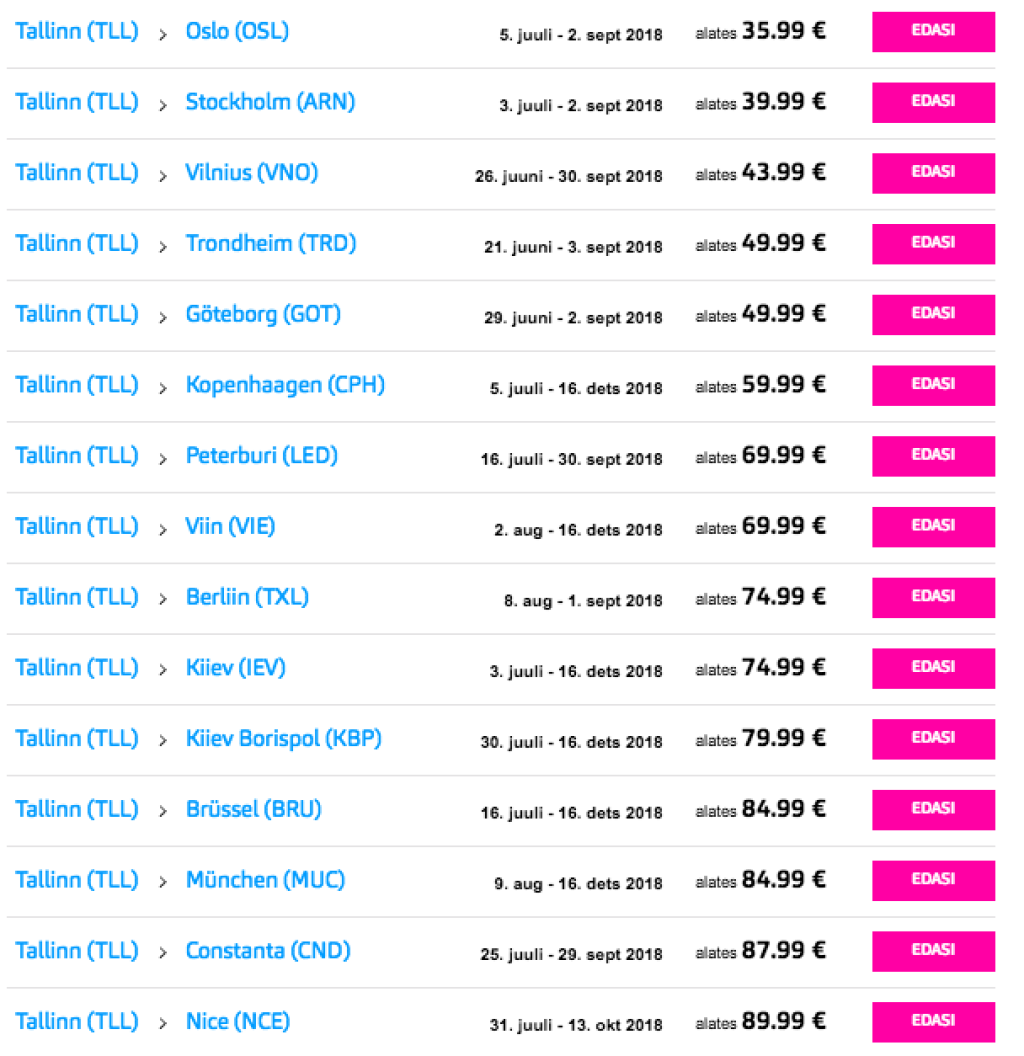
Task: Click the Kiiev (IEV) destination link
Action: (x=235, y=668)
